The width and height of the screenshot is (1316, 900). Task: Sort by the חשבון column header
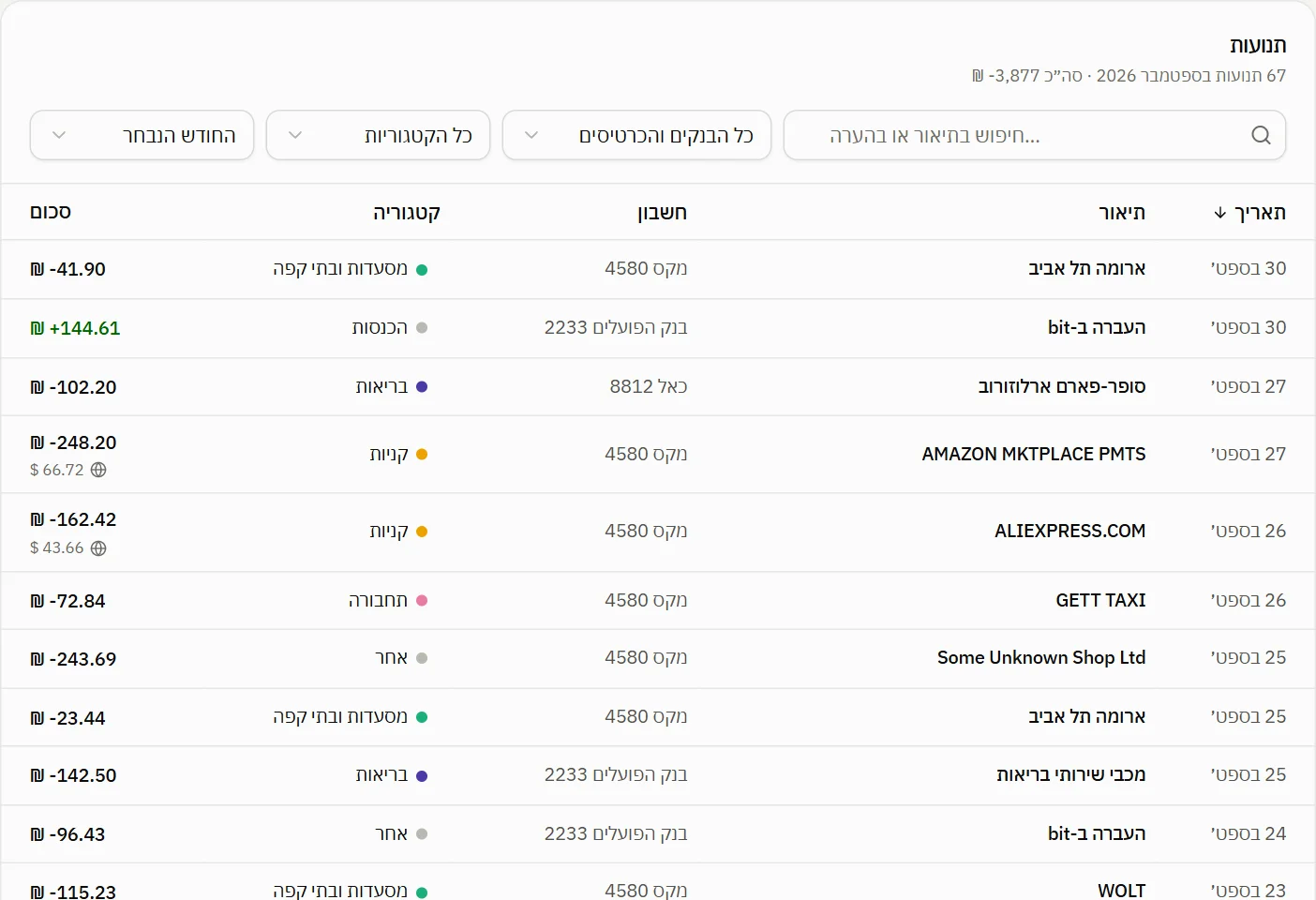tap(663, 213)
